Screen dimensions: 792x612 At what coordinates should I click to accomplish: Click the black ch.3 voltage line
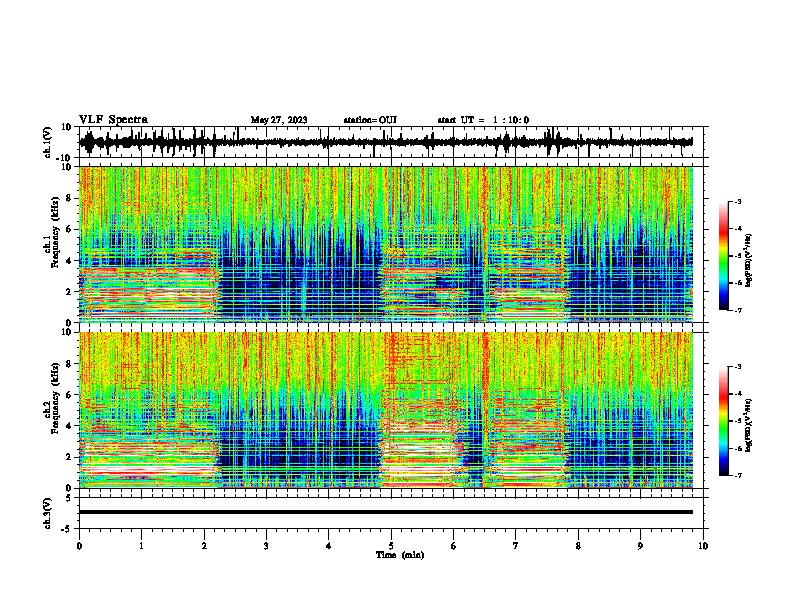click(x=385, y=512)
